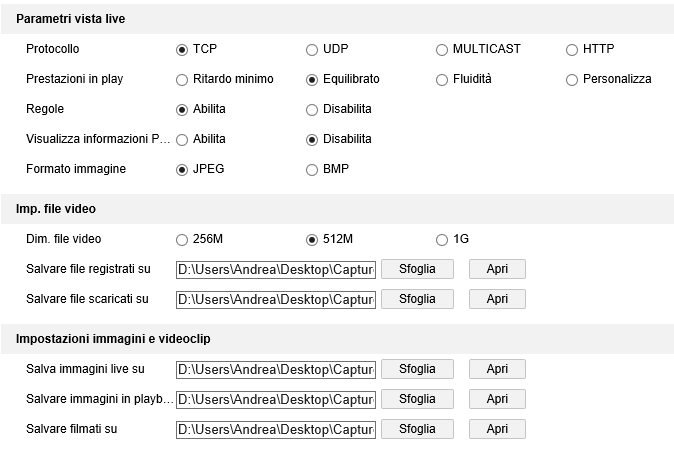This screenshot has width=674, height=457.
Task: Focus the Salva immagini live su path field
Action: click(275, 369)
